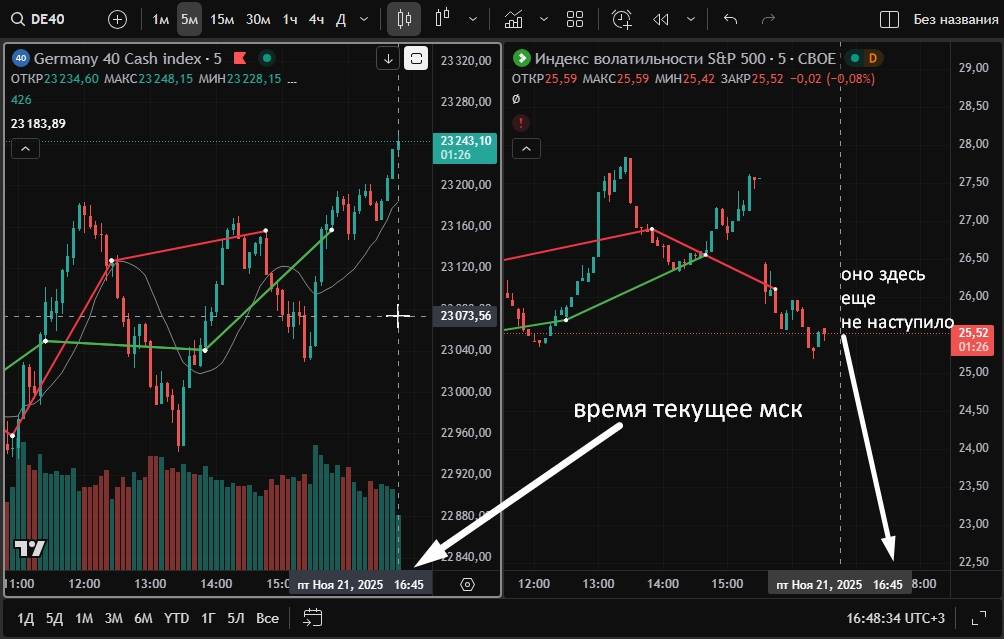Collapse the VIX chart legend chevron

tap(525, 149)
